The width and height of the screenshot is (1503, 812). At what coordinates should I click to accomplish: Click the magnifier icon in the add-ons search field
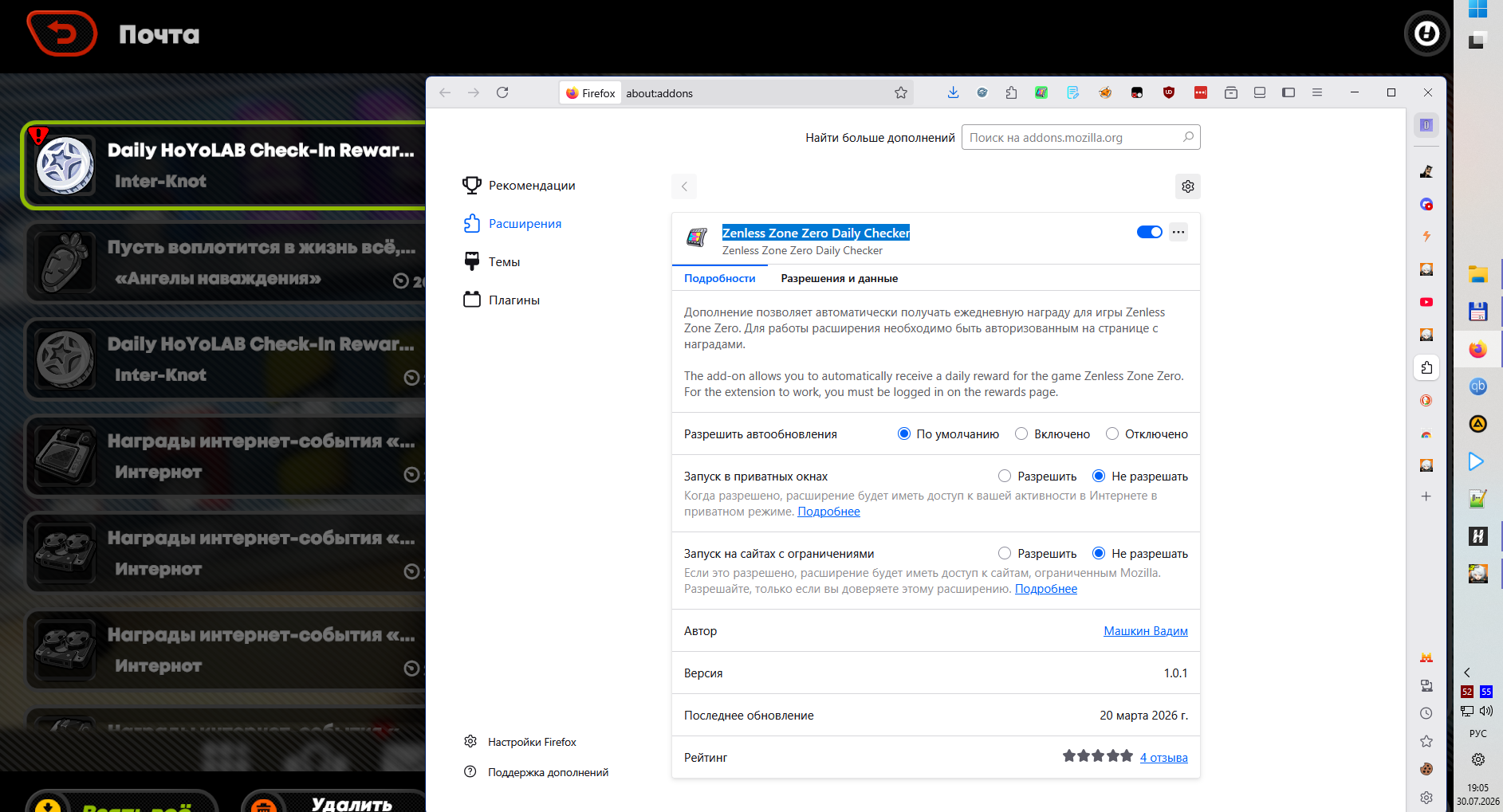tap(1188, 137)
